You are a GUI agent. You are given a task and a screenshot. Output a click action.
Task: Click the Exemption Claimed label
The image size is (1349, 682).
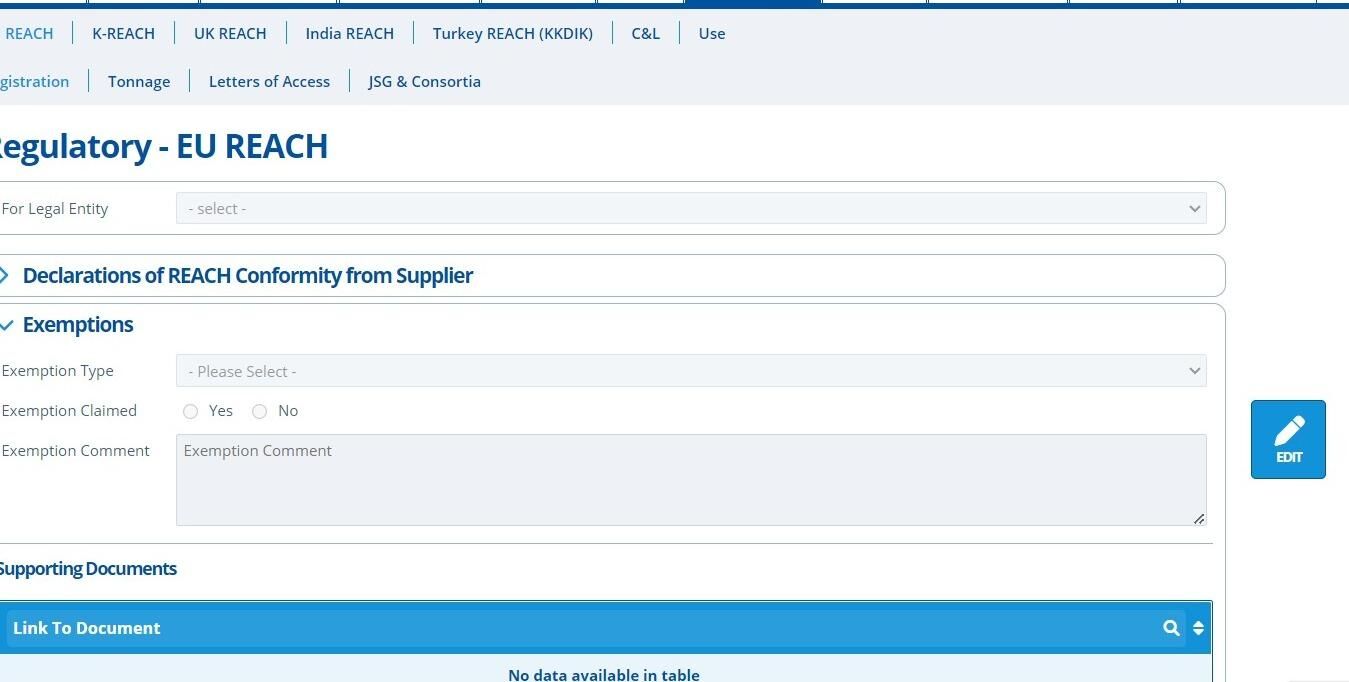tap(69, 411)
